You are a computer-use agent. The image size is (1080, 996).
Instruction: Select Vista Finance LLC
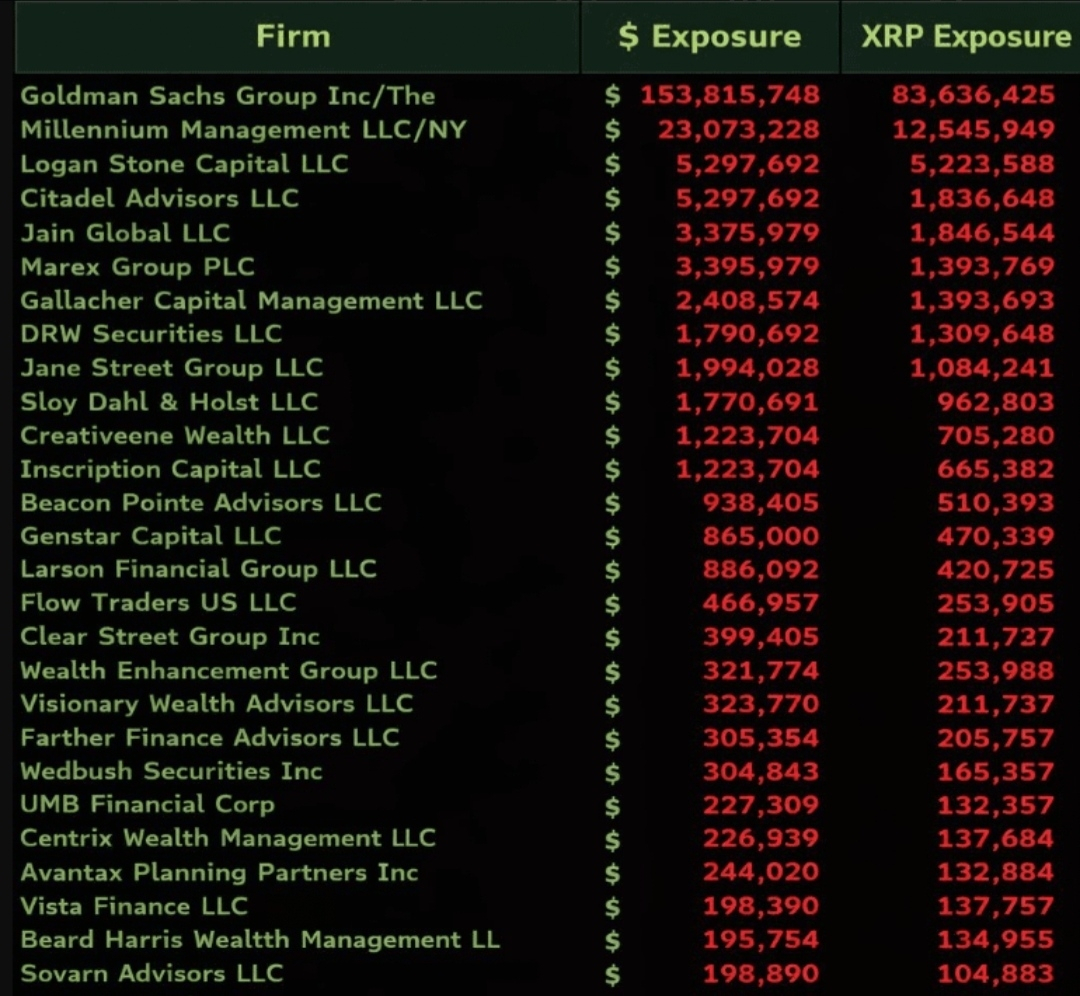coord(134,906)
